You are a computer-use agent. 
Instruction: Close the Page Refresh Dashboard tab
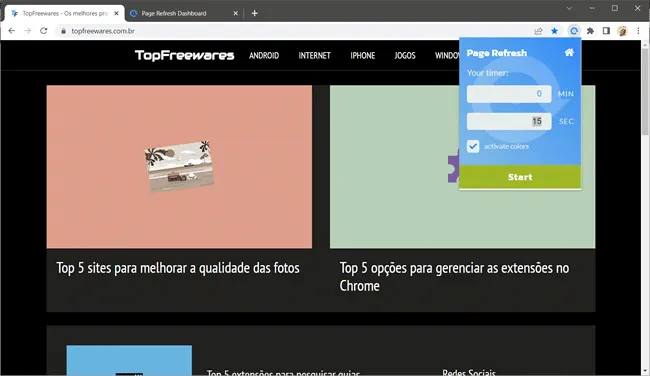coord(235,13)
